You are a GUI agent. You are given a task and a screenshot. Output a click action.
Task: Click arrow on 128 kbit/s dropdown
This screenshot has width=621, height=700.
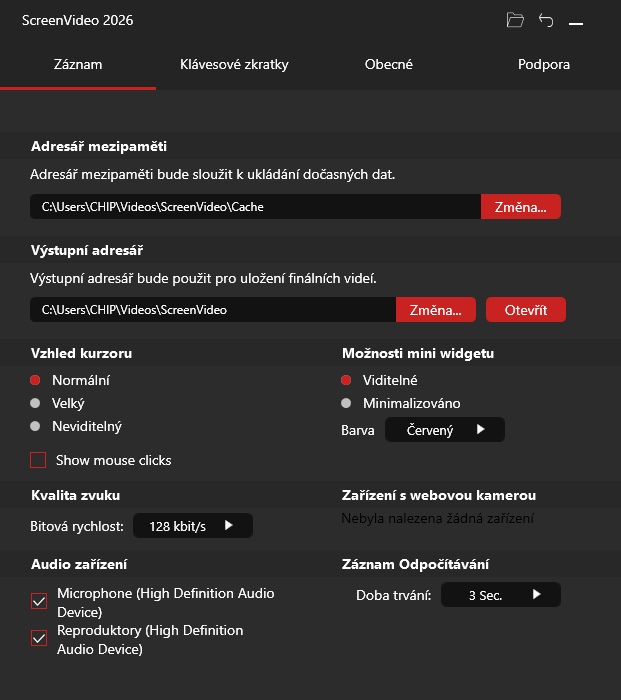click(229, 525)
